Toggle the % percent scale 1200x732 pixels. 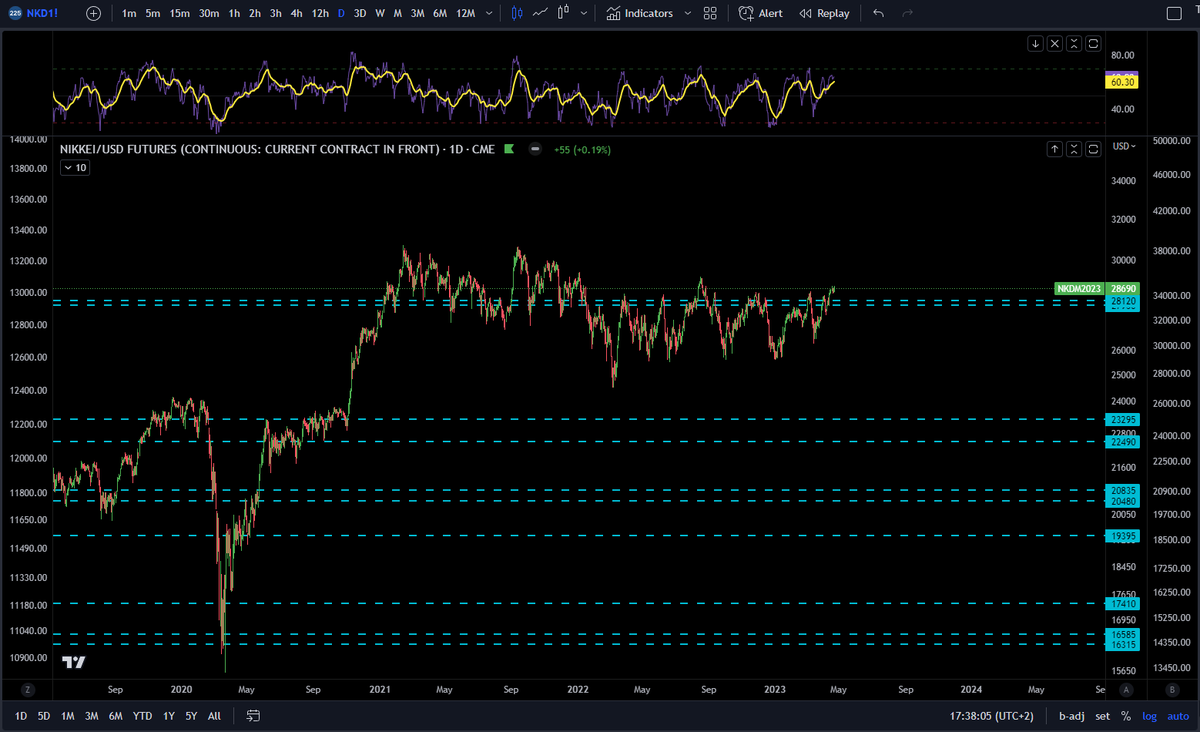1126,716
